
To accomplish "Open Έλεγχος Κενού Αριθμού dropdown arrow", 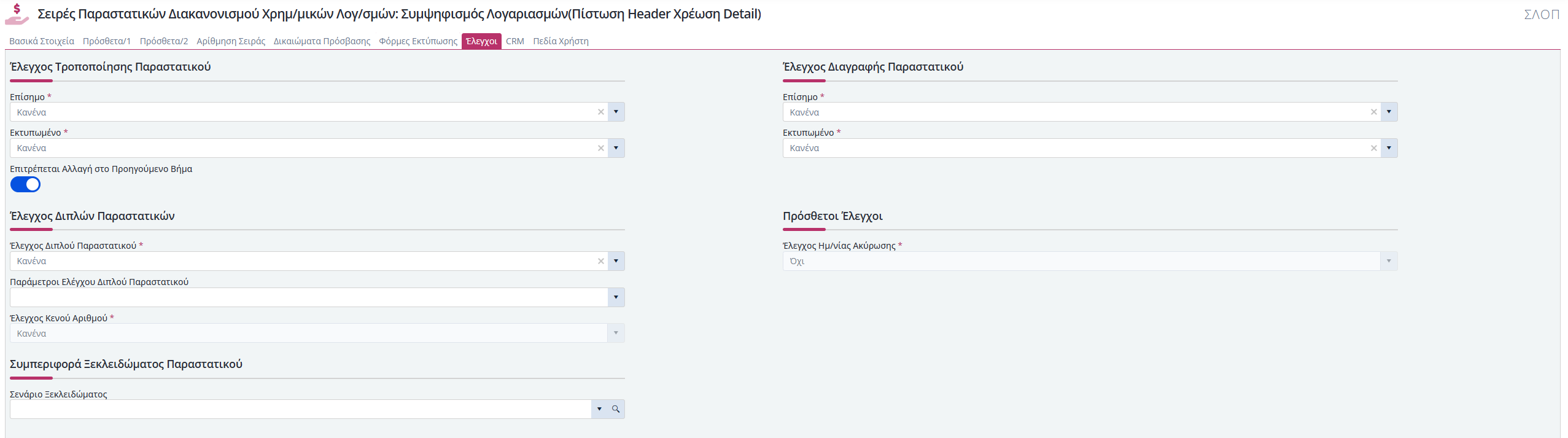I will pyautogui.click(x=616, y=333).
